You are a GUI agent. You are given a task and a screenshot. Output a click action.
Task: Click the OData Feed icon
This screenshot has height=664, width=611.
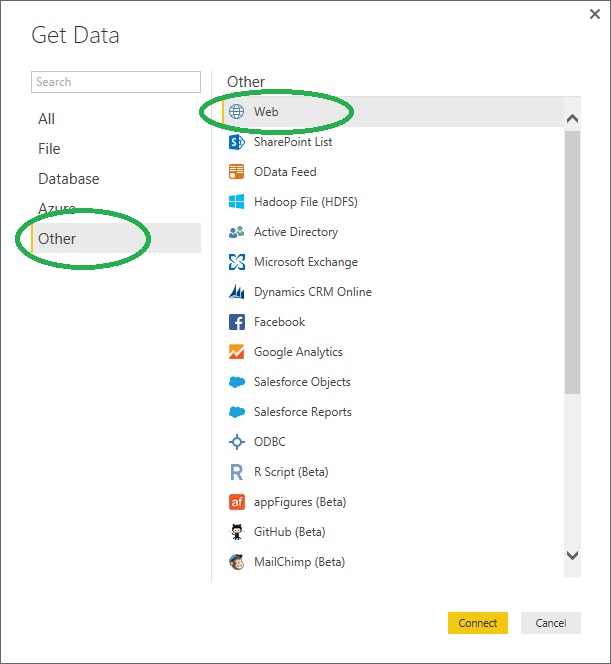(237, 172)
